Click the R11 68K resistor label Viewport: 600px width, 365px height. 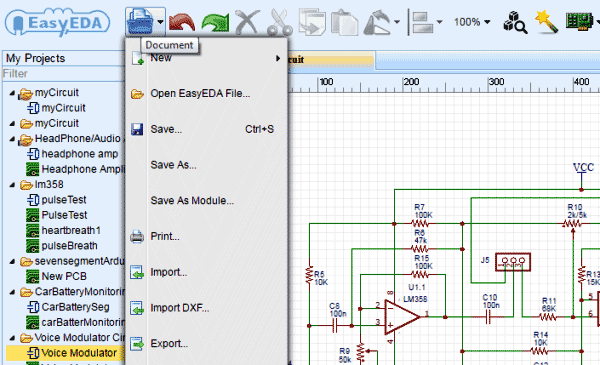[x=549, y=305]
